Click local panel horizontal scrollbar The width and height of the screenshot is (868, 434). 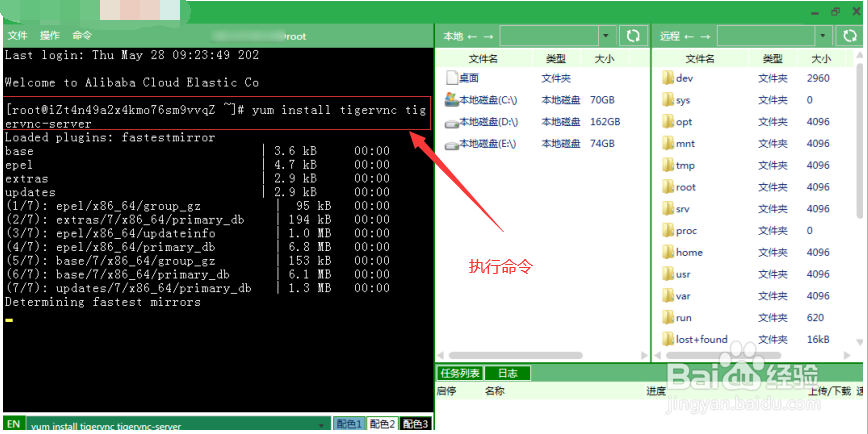(515, 355)
